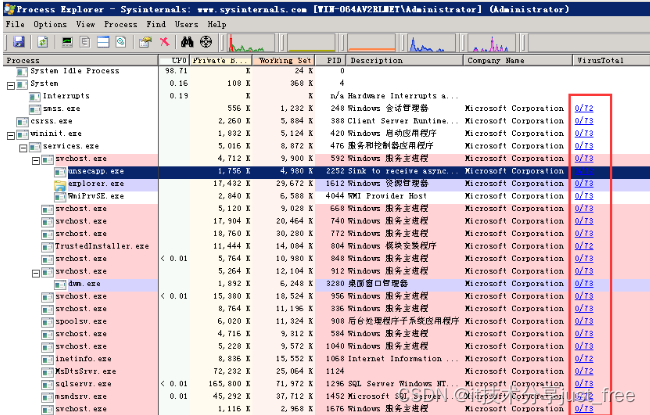The width and height of the screenshot is (650, 415).
Task: Collapse the wininit.exe tree node
Action: coord(11,136)
